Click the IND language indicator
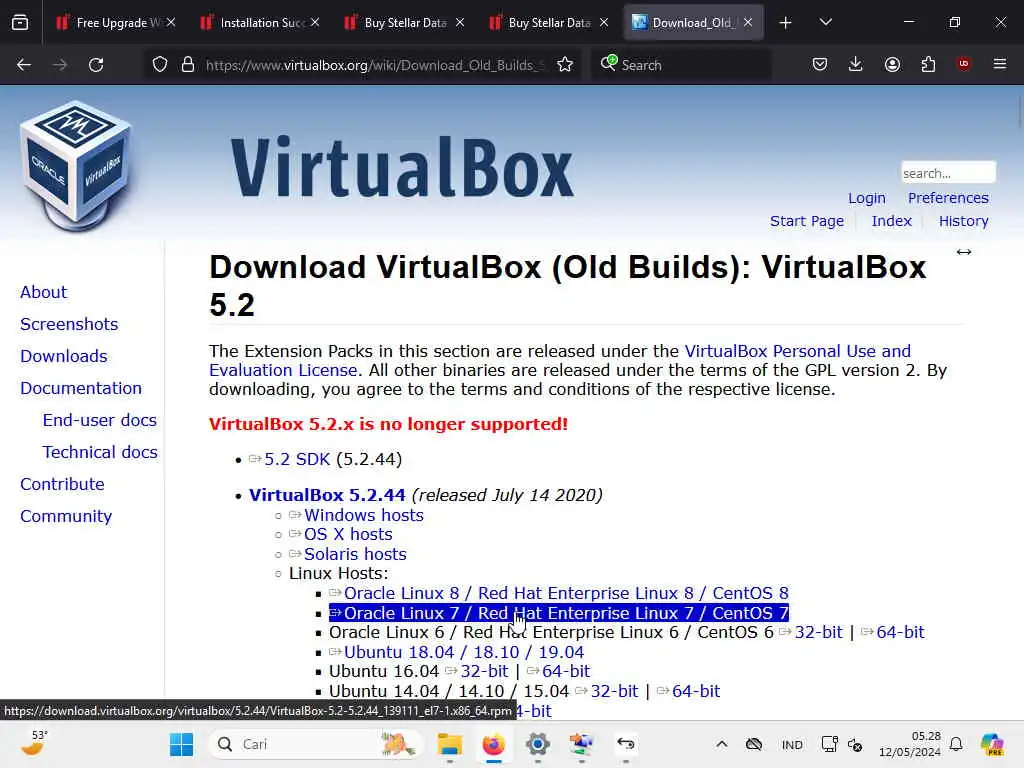The height and width of the screenshot is (768, 1024). pyautogui.click(x=792, y=745)
